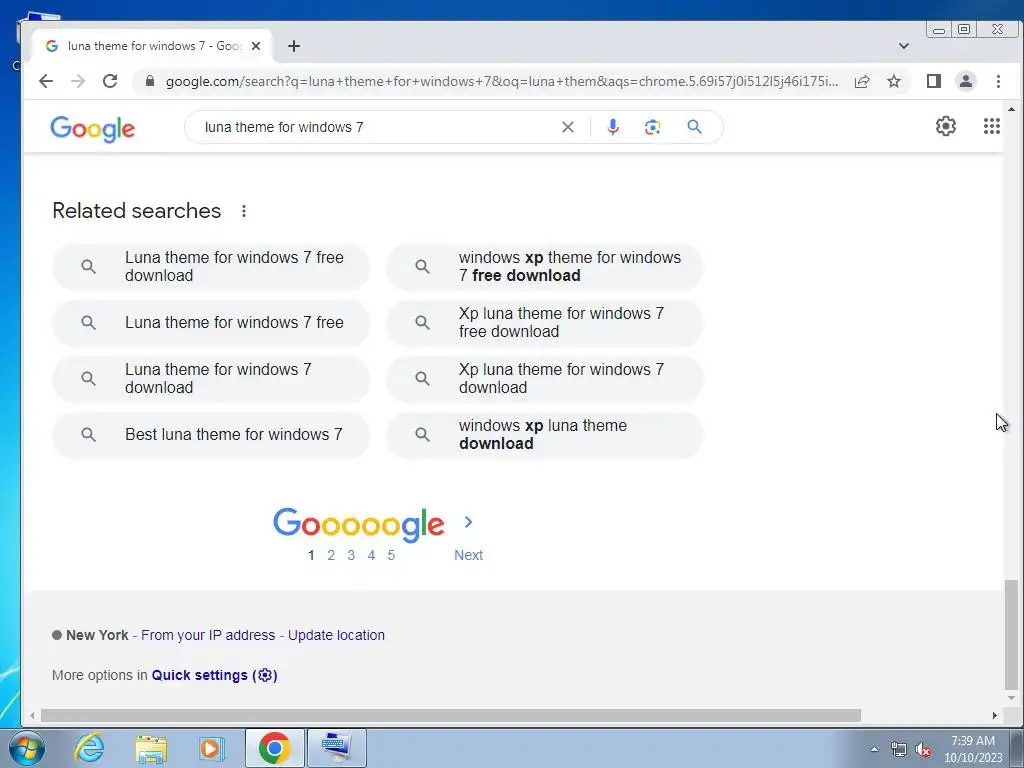The width and height of the screenshot is (1024, 768).
Task: Share this page from the address bar
Action: tap(862, 81)
